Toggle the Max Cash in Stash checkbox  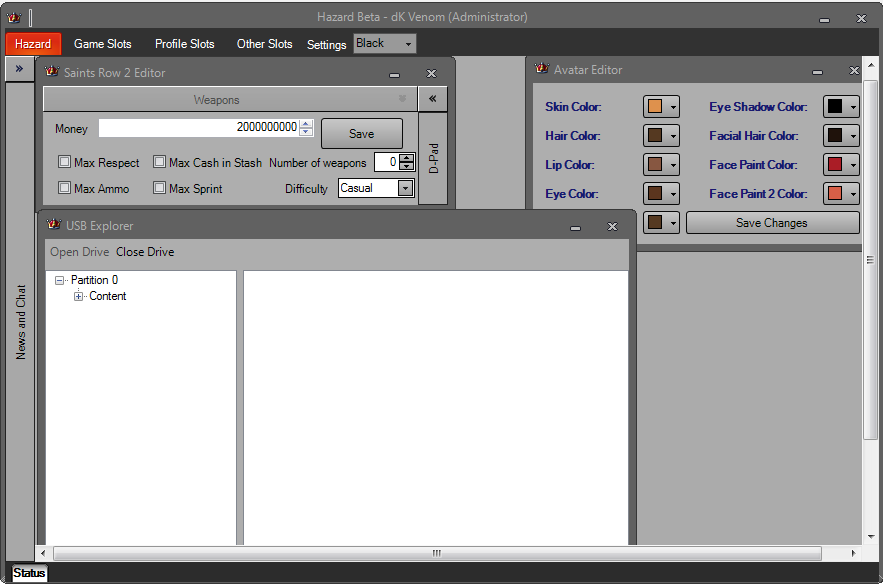159,162
